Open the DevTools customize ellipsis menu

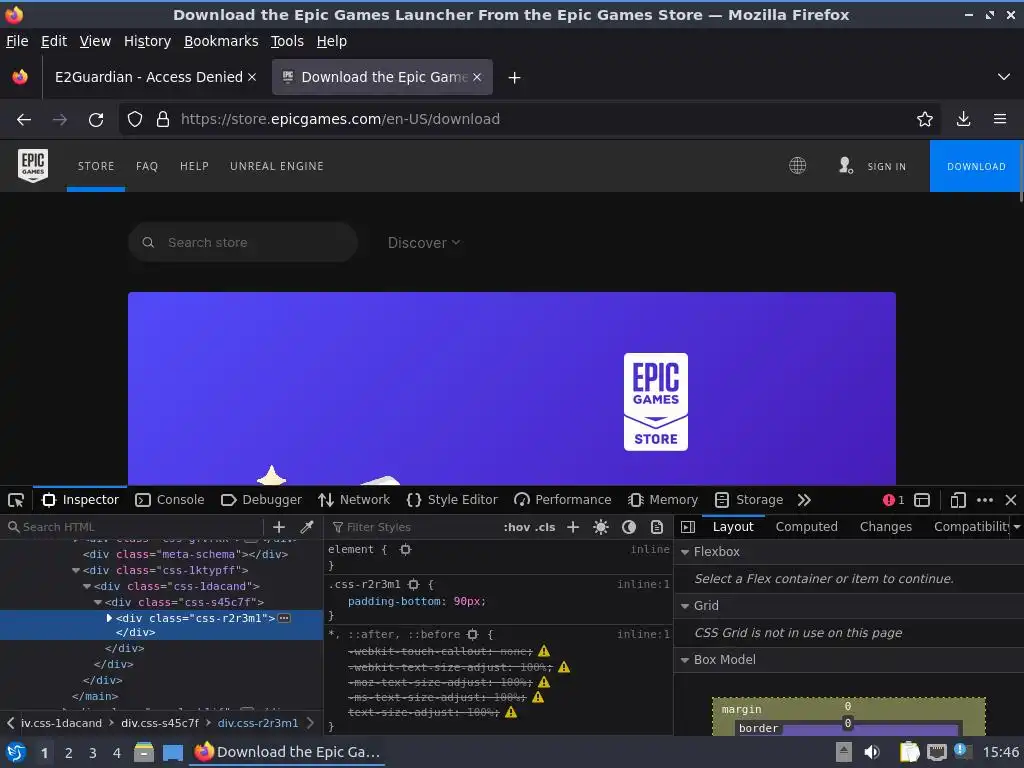tap(985, 500)
